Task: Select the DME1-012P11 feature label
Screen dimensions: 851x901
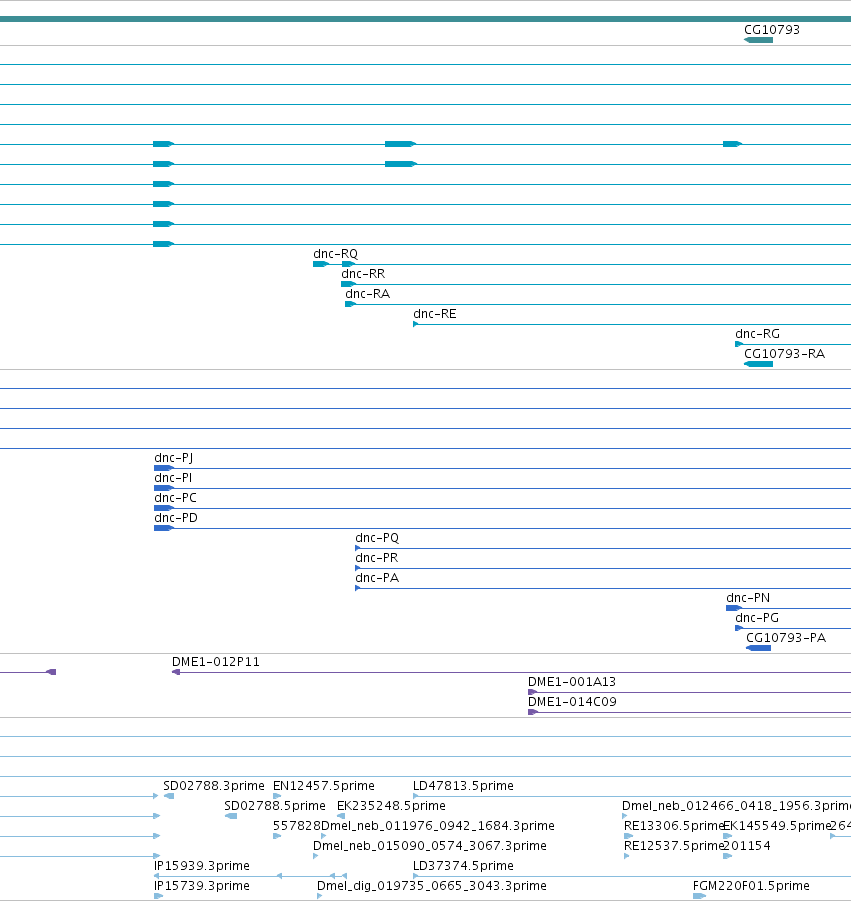Action: pos(215,662)
